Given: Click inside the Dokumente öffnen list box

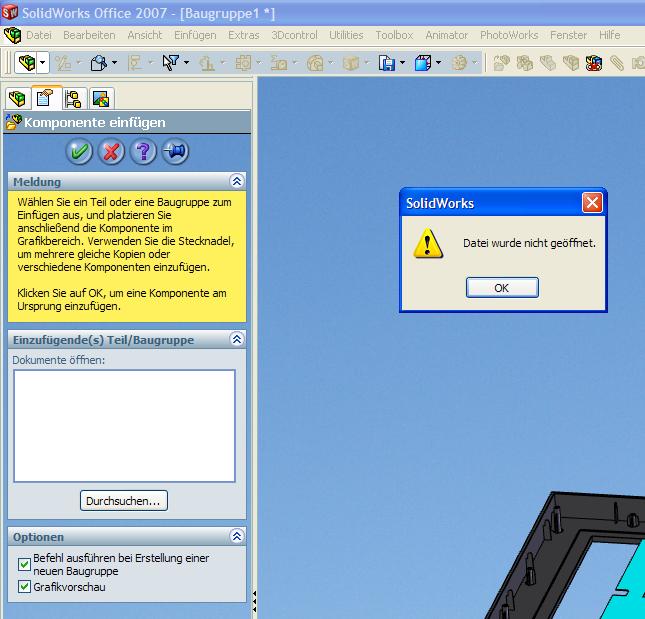Looking at the screenshot, I should click(x=125, y=426).
